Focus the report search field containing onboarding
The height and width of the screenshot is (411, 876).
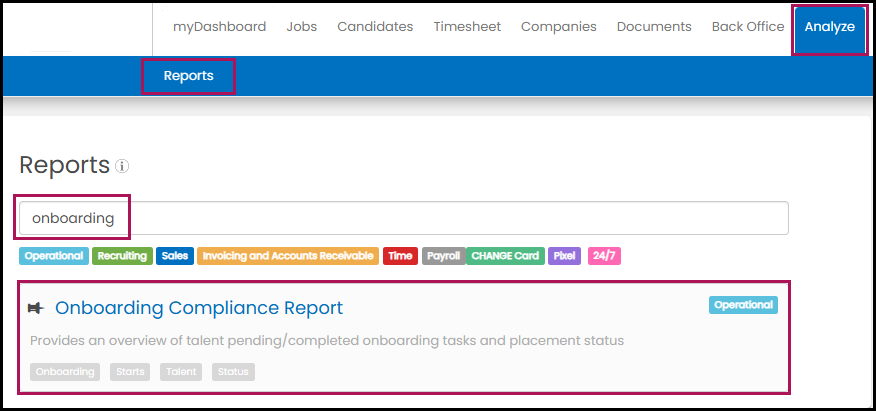click(x=404, y=218)
